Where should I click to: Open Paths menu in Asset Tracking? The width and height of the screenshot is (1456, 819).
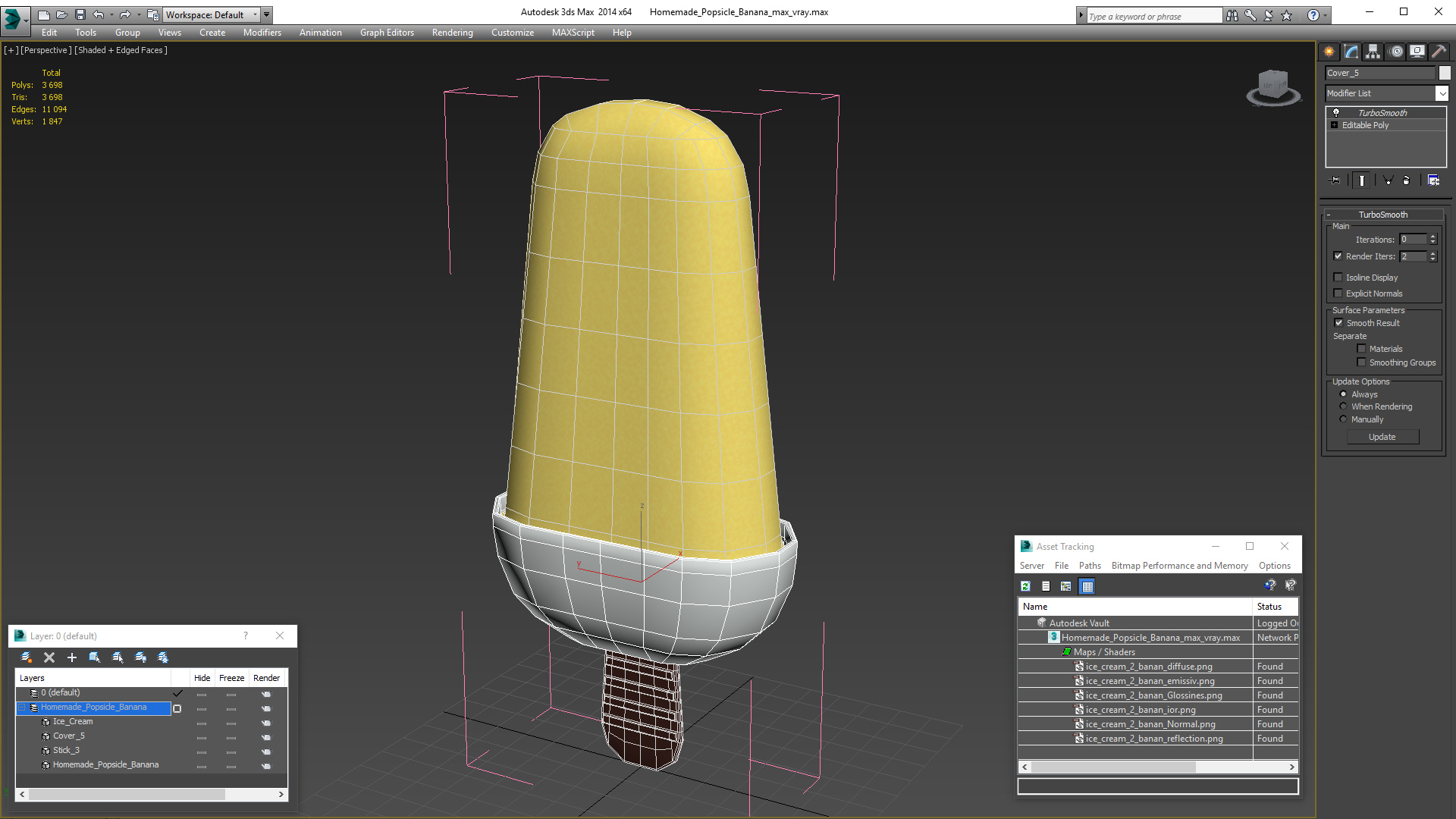[x=1090, y=566]
